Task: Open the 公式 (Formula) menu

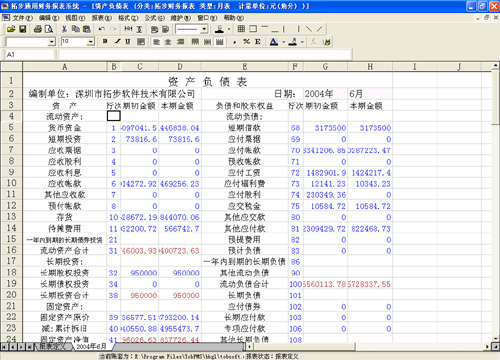Action: tap(155, 18)
